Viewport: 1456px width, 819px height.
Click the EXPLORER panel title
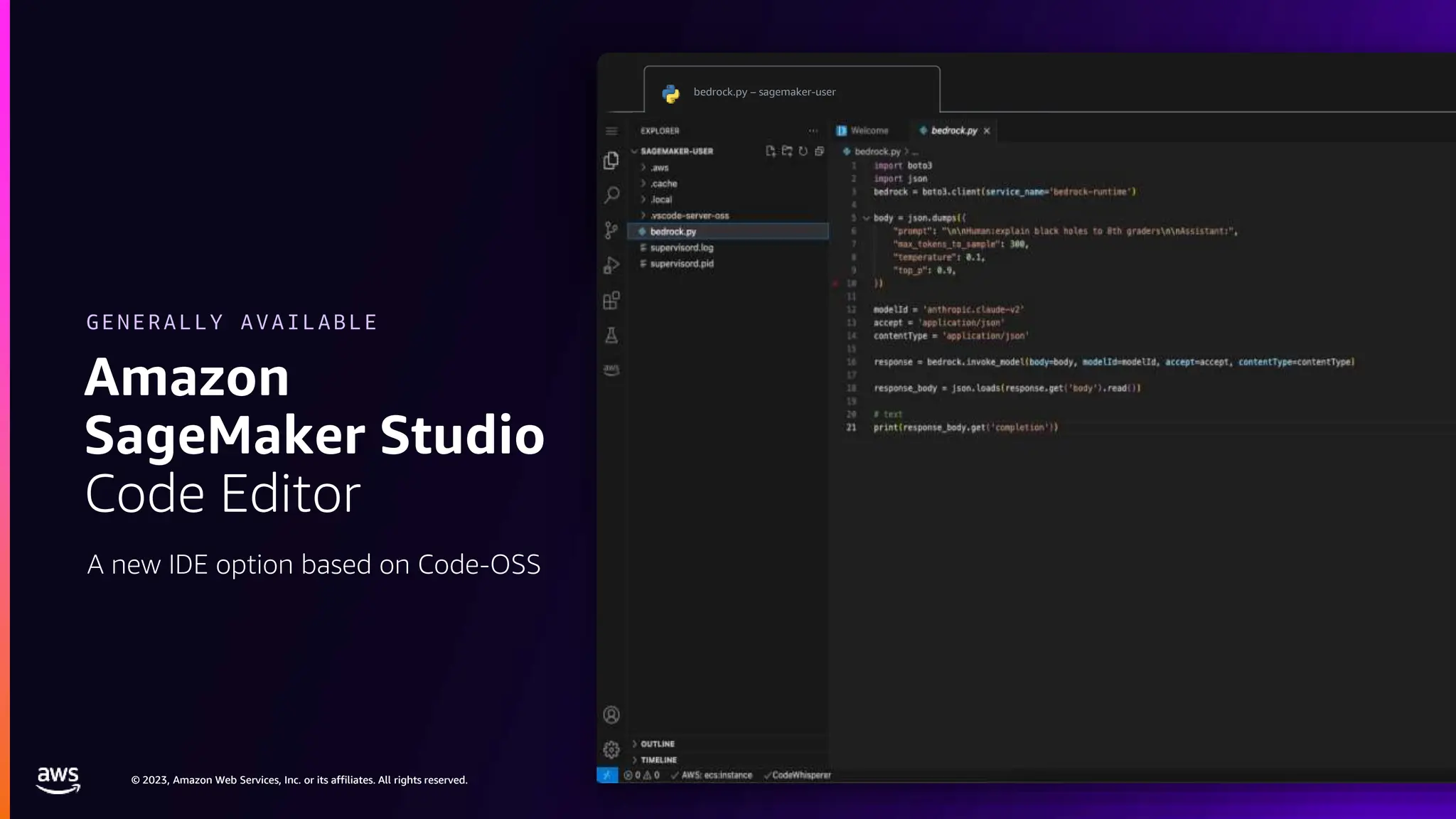(660, 131)
